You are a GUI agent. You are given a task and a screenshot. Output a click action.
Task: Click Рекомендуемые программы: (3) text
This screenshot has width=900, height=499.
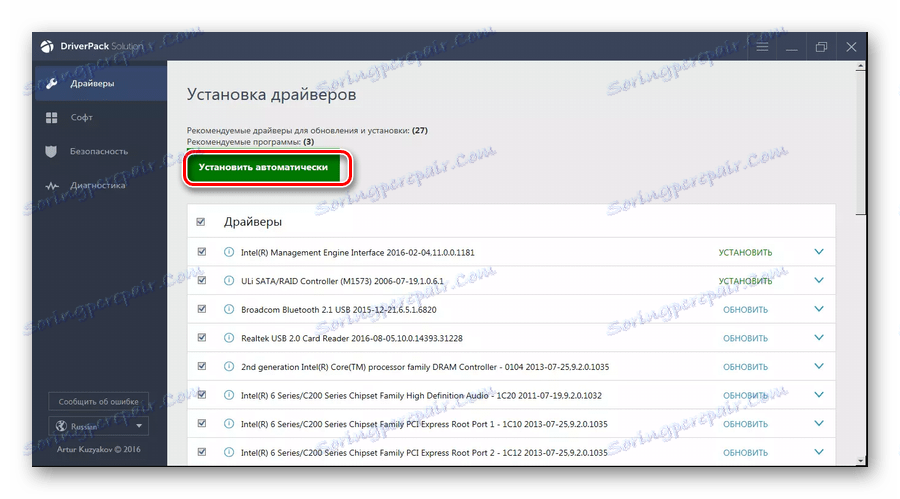pyautogui.click(x=250, y=142)
